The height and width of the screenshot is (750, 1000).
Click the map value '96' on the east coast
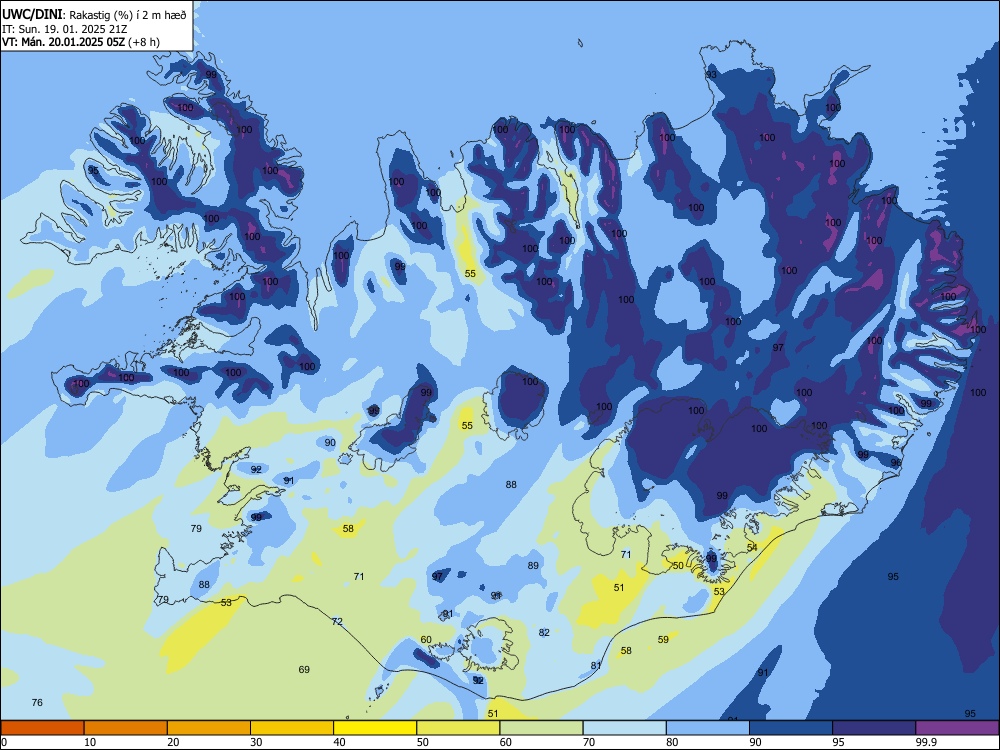pyautogui.click(x=896, y=462)
